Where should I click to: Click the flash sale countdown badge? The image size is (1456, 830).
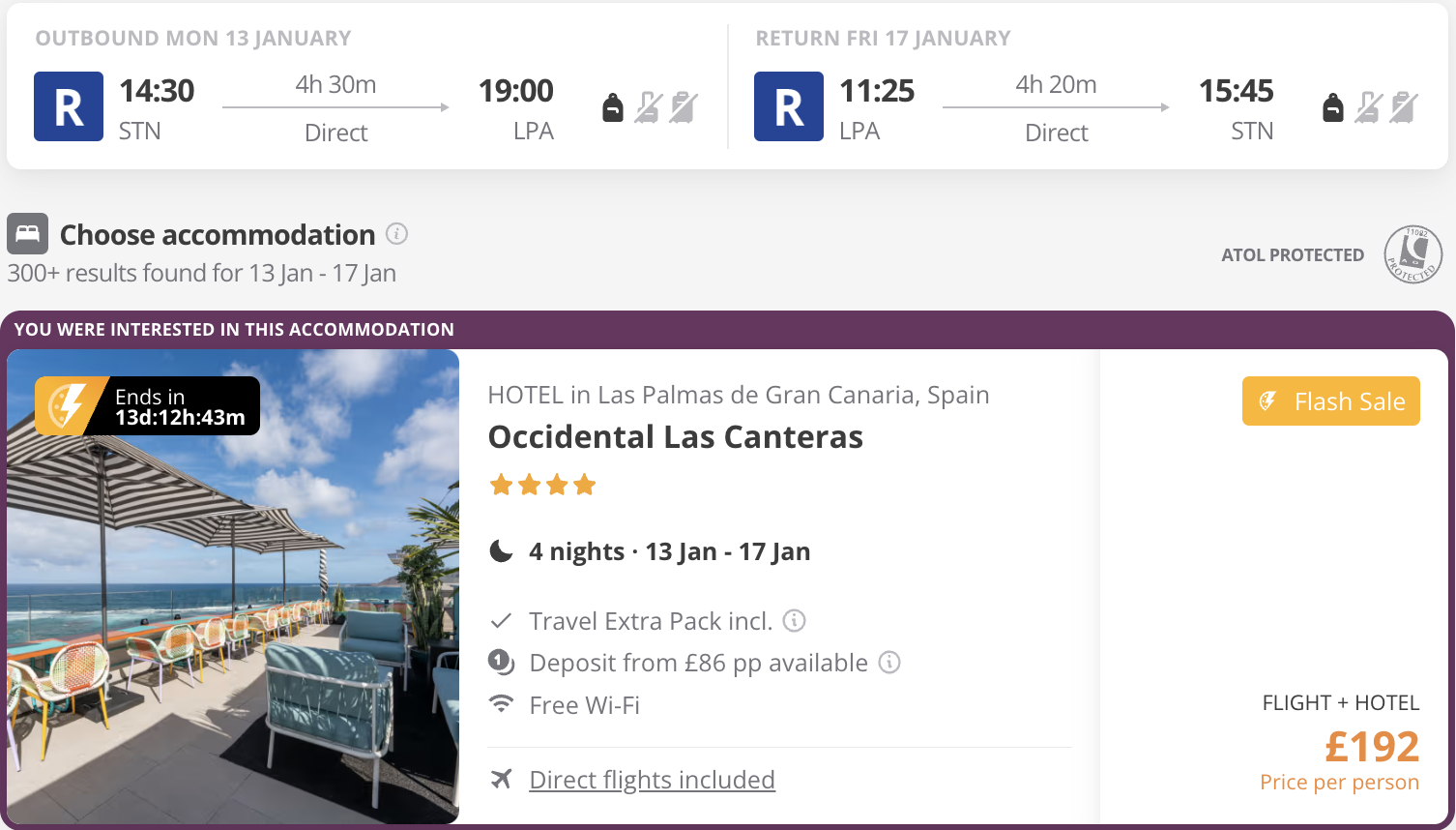point(147,405)
